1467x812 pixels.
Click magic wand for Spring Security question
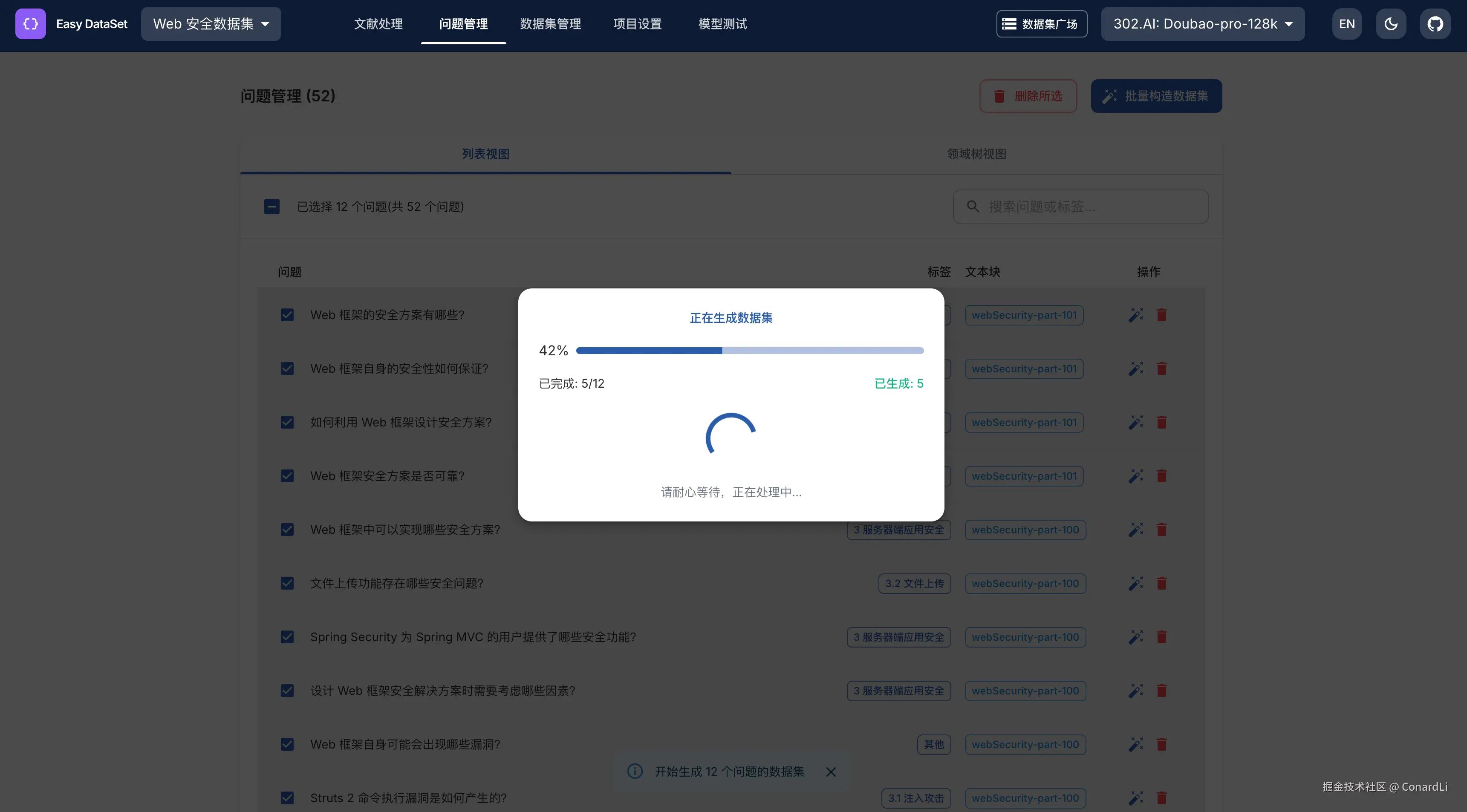(1135, 636)
